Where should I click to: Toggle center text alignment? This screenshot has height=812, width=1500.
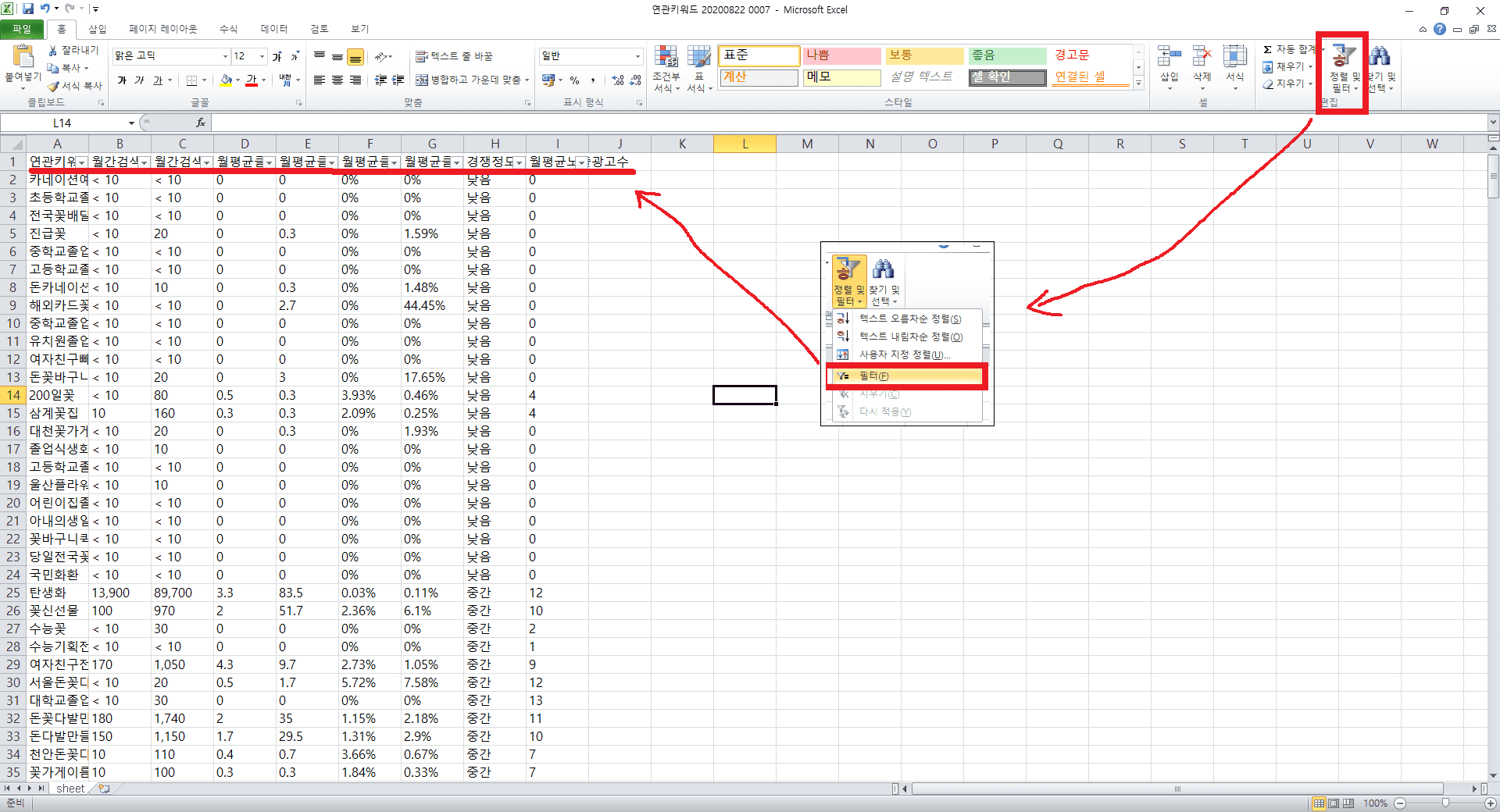(337, 80)
